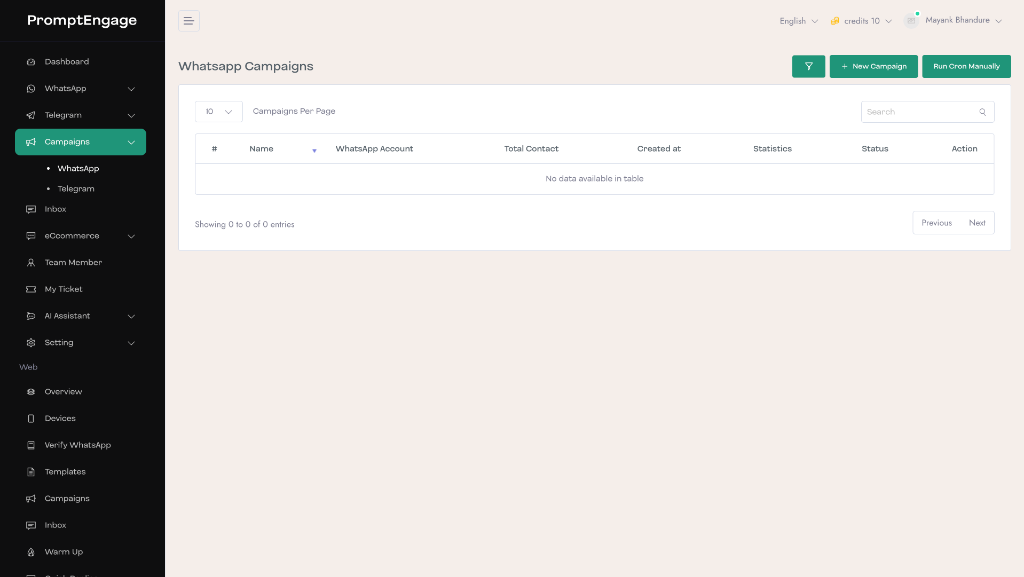
Task: Click the '#' column header
Action: (x=214, y=149)
